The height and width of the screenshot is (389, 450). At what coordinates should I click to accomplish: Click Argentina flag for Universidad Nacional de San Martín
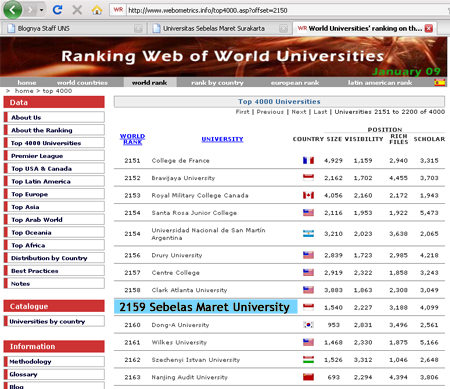(x=308, y=233)
